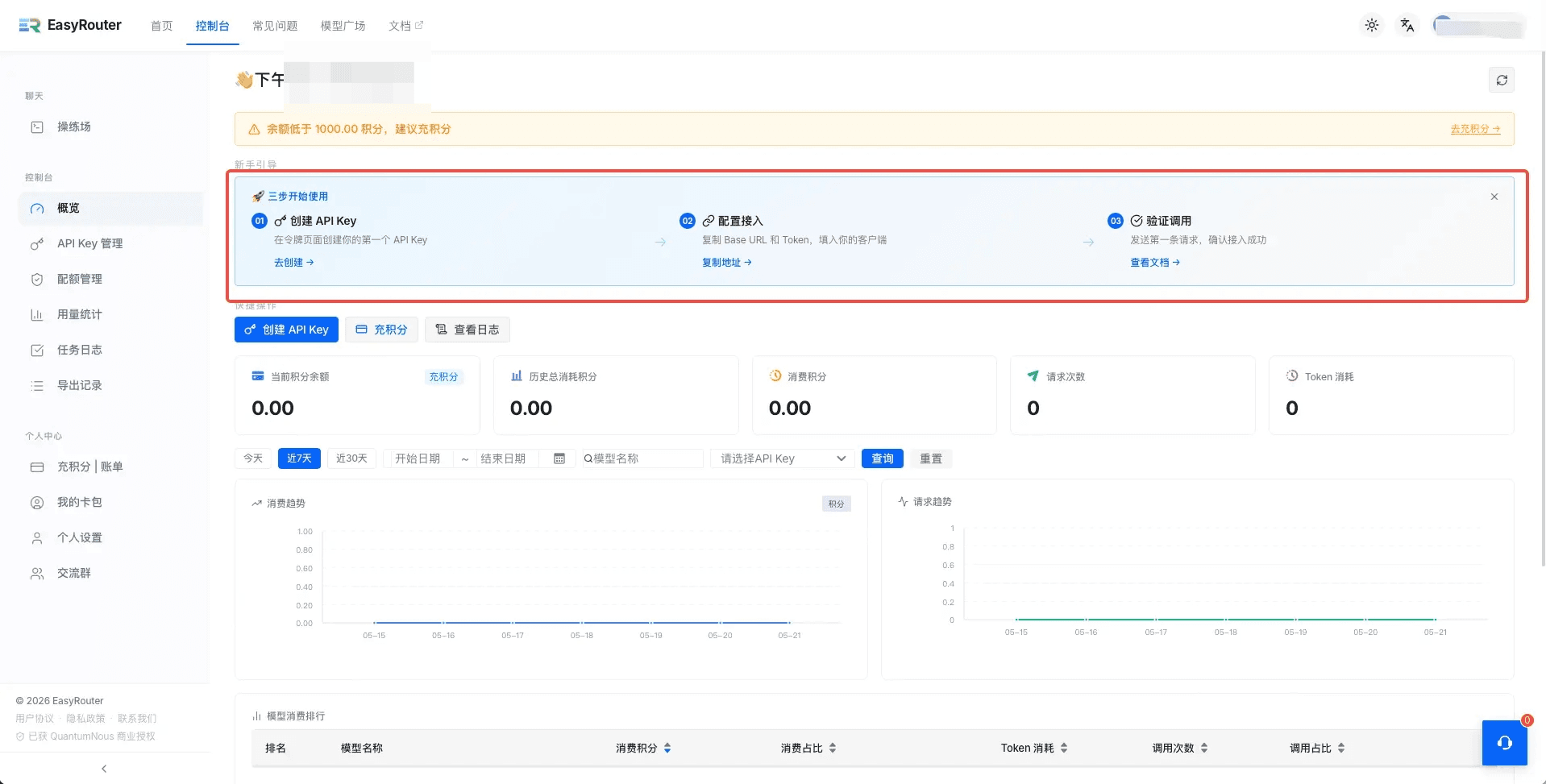Screen dimensions: 1546x784
Task: Open 我的卡包 in the sidebar
Action: pyautogui.click(x=110, y=503)
